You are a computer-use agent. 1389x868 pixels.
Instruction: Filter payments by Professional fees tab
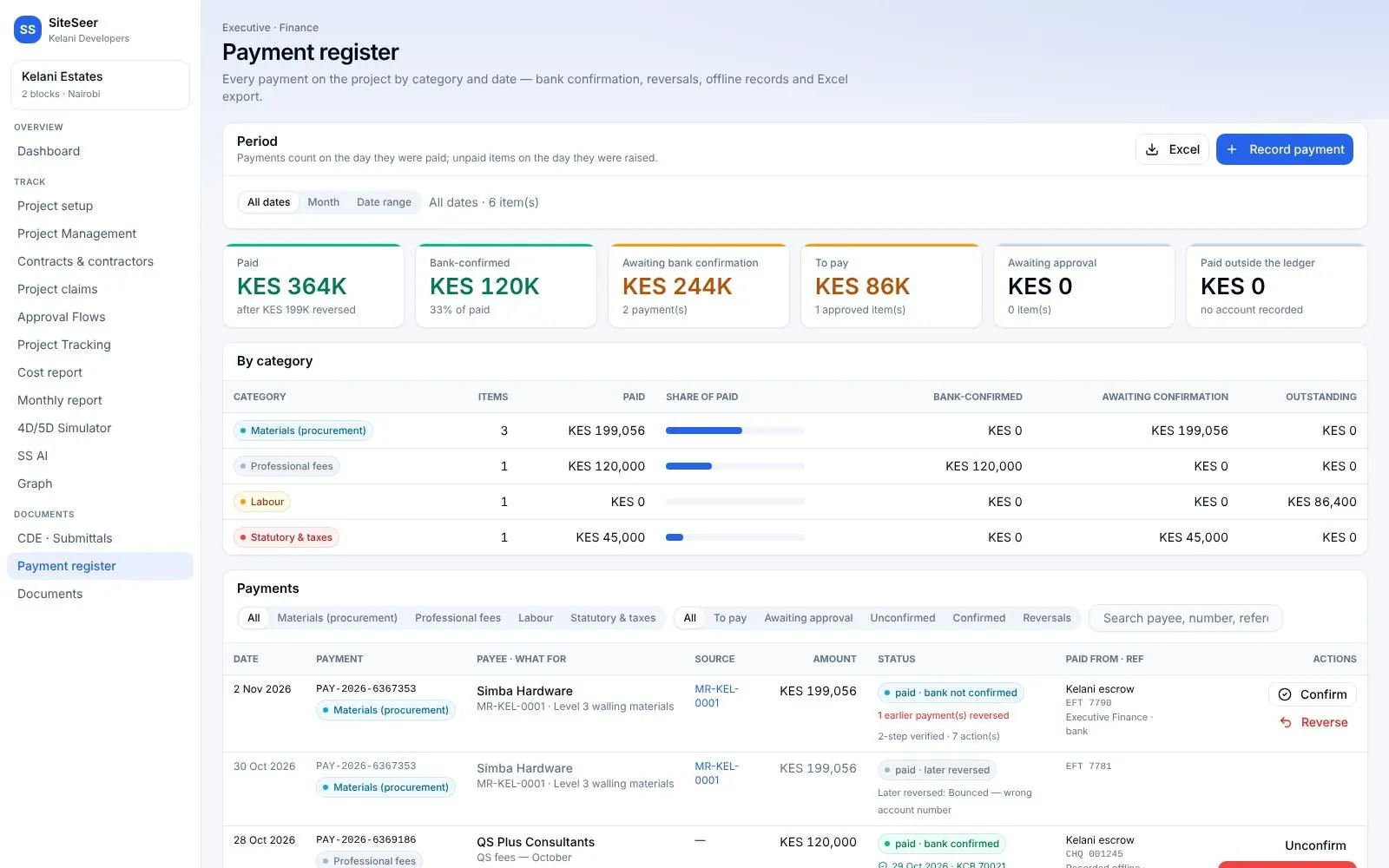coord(458,618)
